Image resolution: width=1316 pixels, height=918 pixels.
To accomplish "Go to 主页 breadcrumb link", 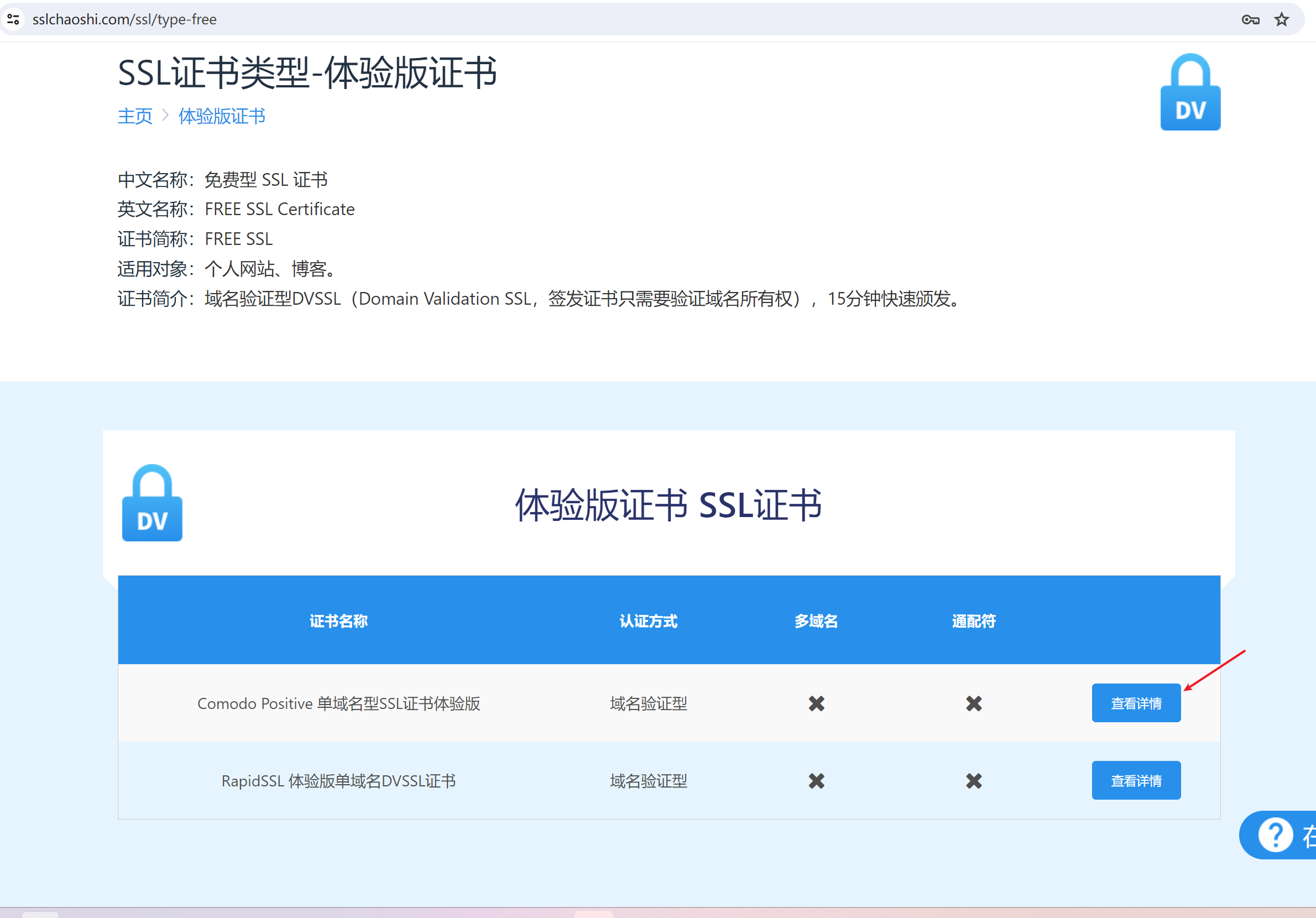I will coord(135,116).
